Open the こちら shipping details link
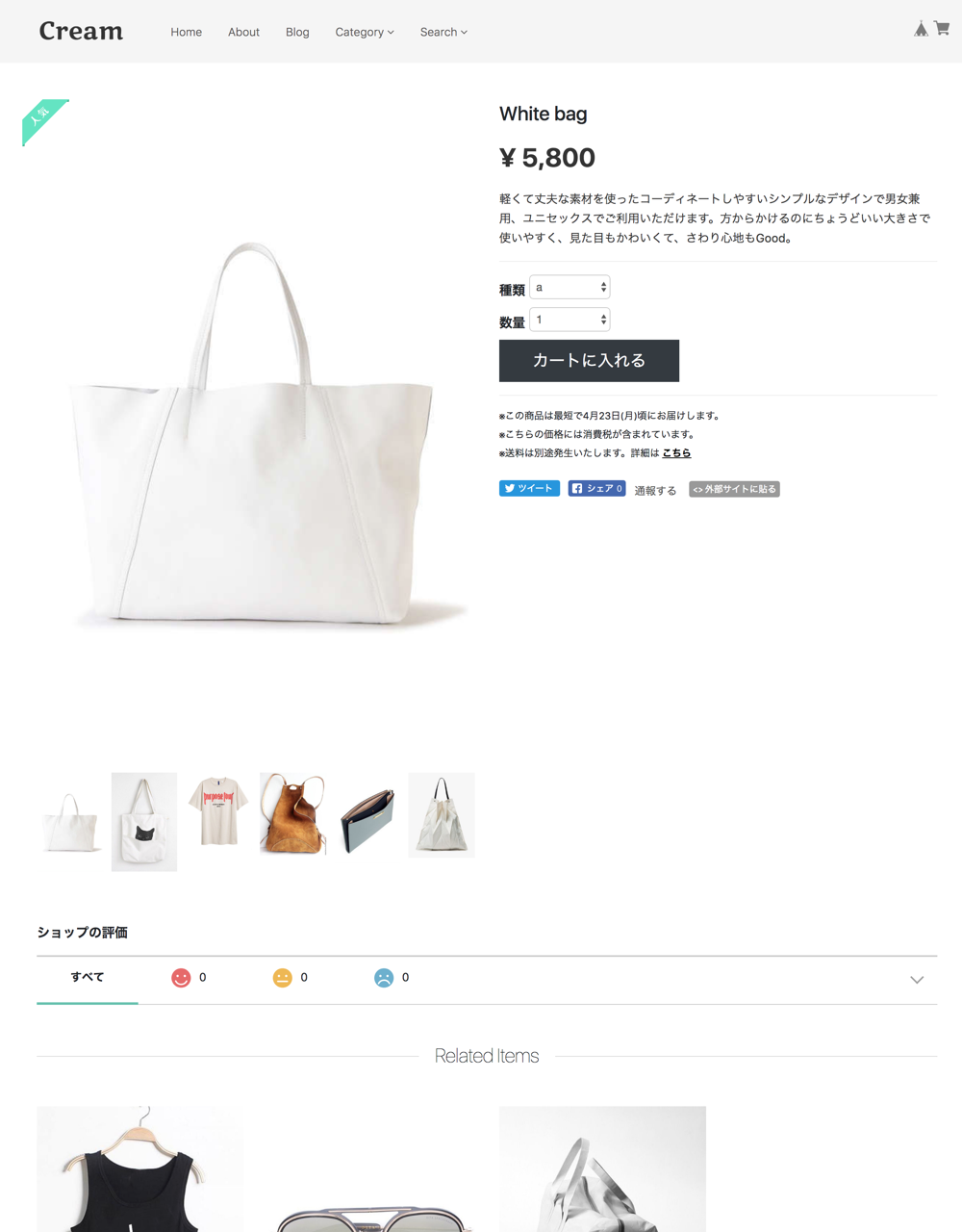This screenshot has width=962, height=1232. (676, 453)
